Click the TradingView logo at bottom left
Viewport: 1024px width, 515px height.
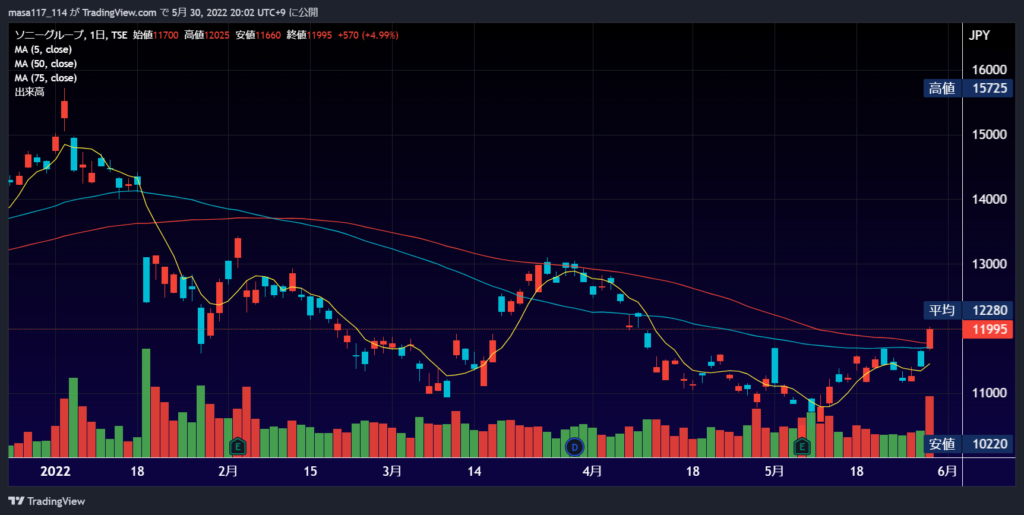point(46,501)
